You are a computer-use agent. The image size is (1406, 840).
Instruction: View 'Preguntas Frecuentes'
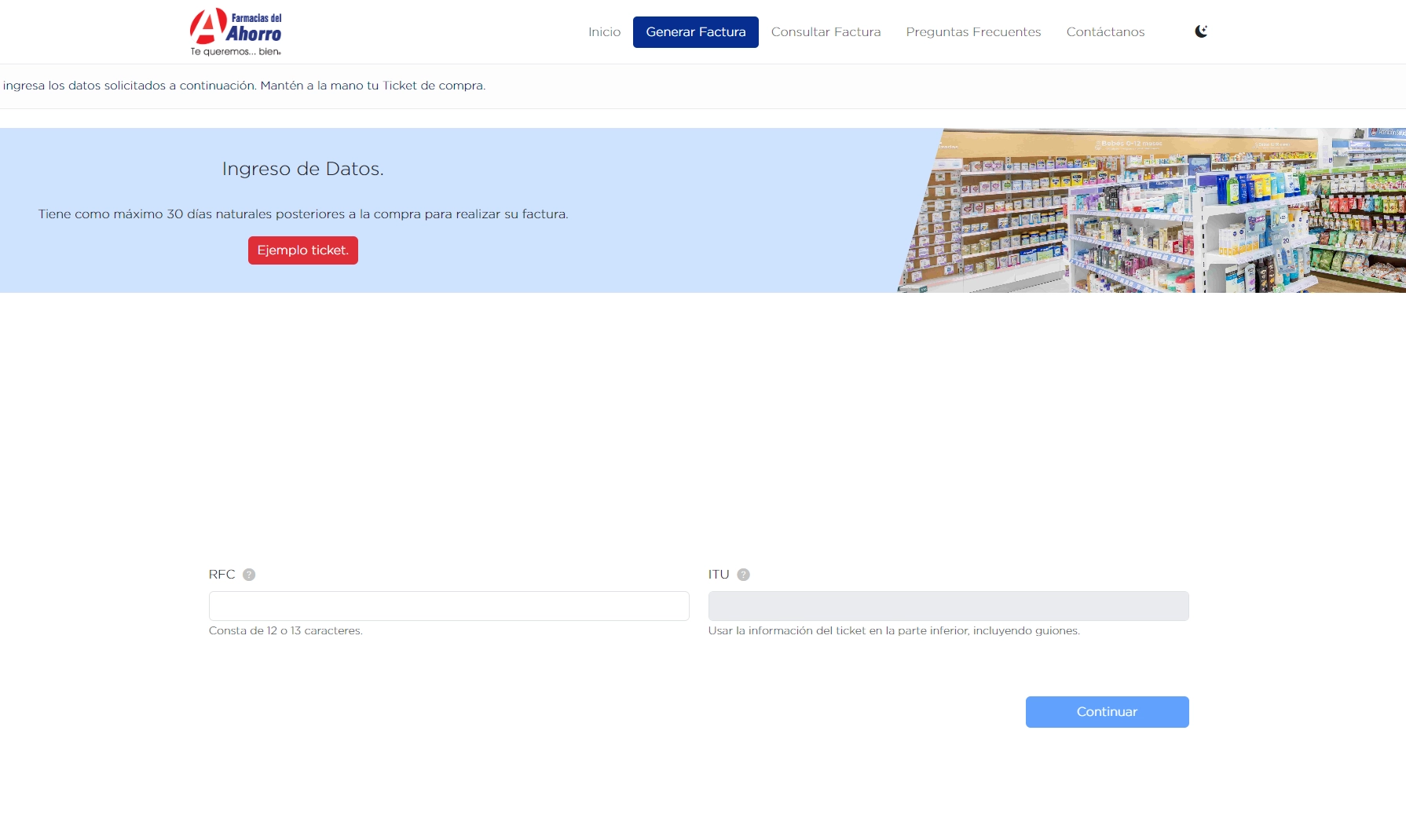point(973,31)
